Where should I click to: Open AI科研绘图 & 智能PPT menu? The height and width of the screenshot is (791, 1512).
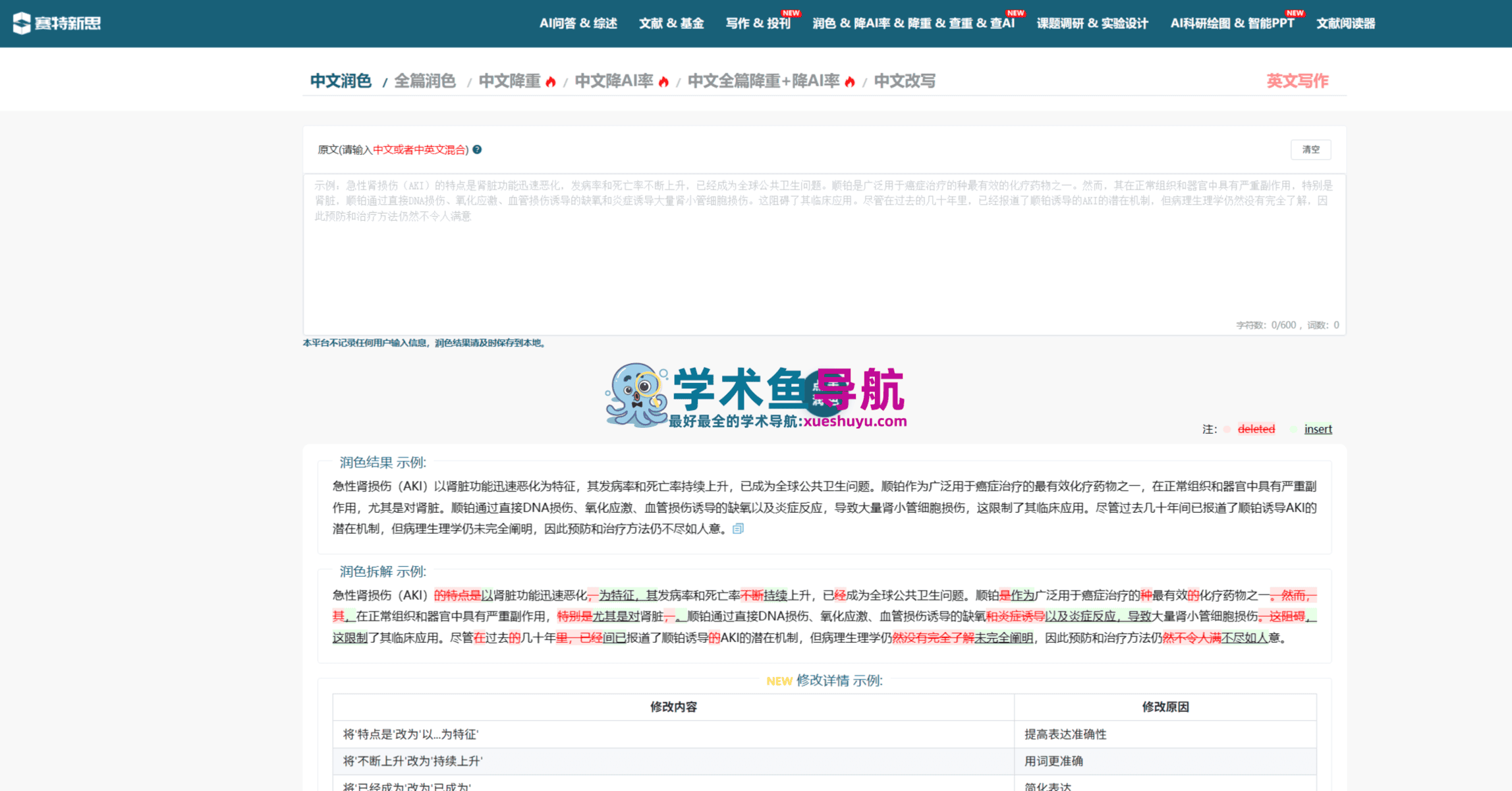tap(1232, 24)
